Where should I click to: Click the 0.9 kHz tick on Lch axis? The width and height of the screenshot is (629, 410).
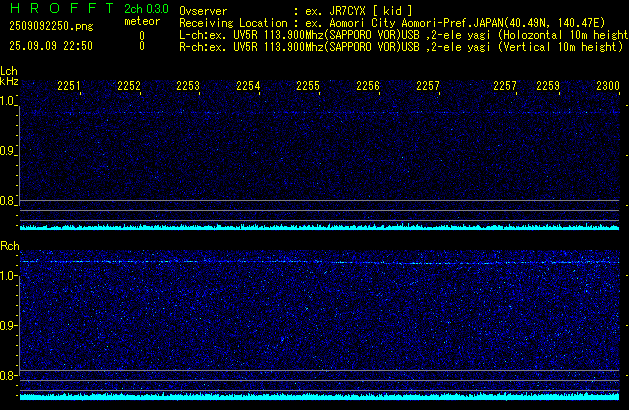[8, 151]
